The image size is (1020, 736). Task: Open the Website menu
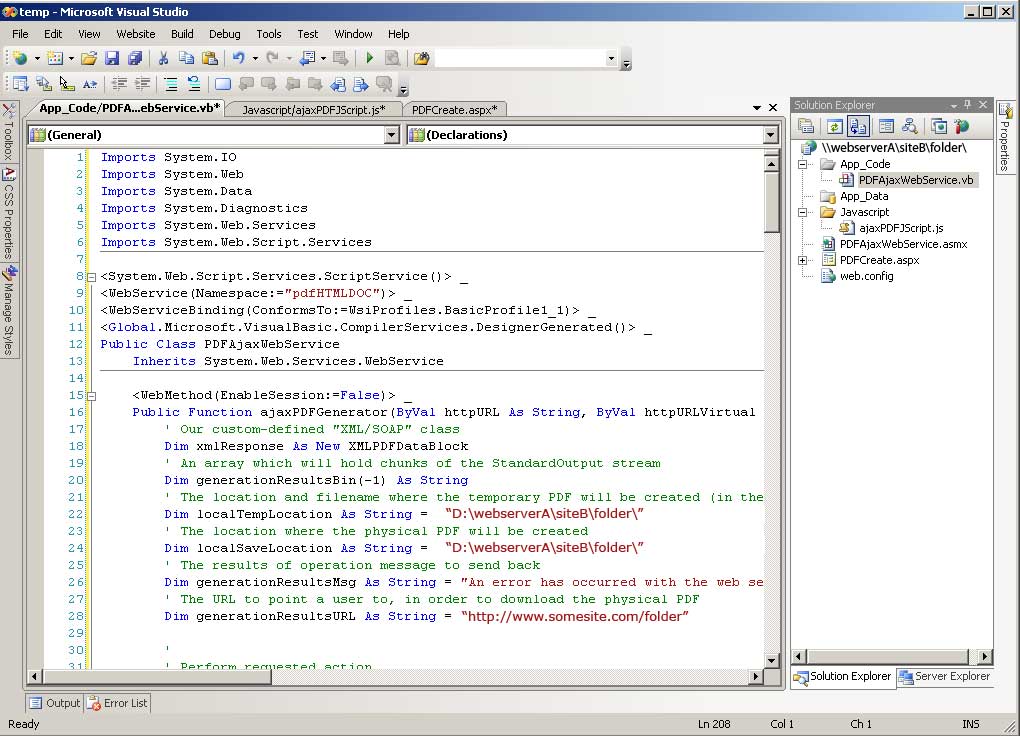(x=135, y=34)
